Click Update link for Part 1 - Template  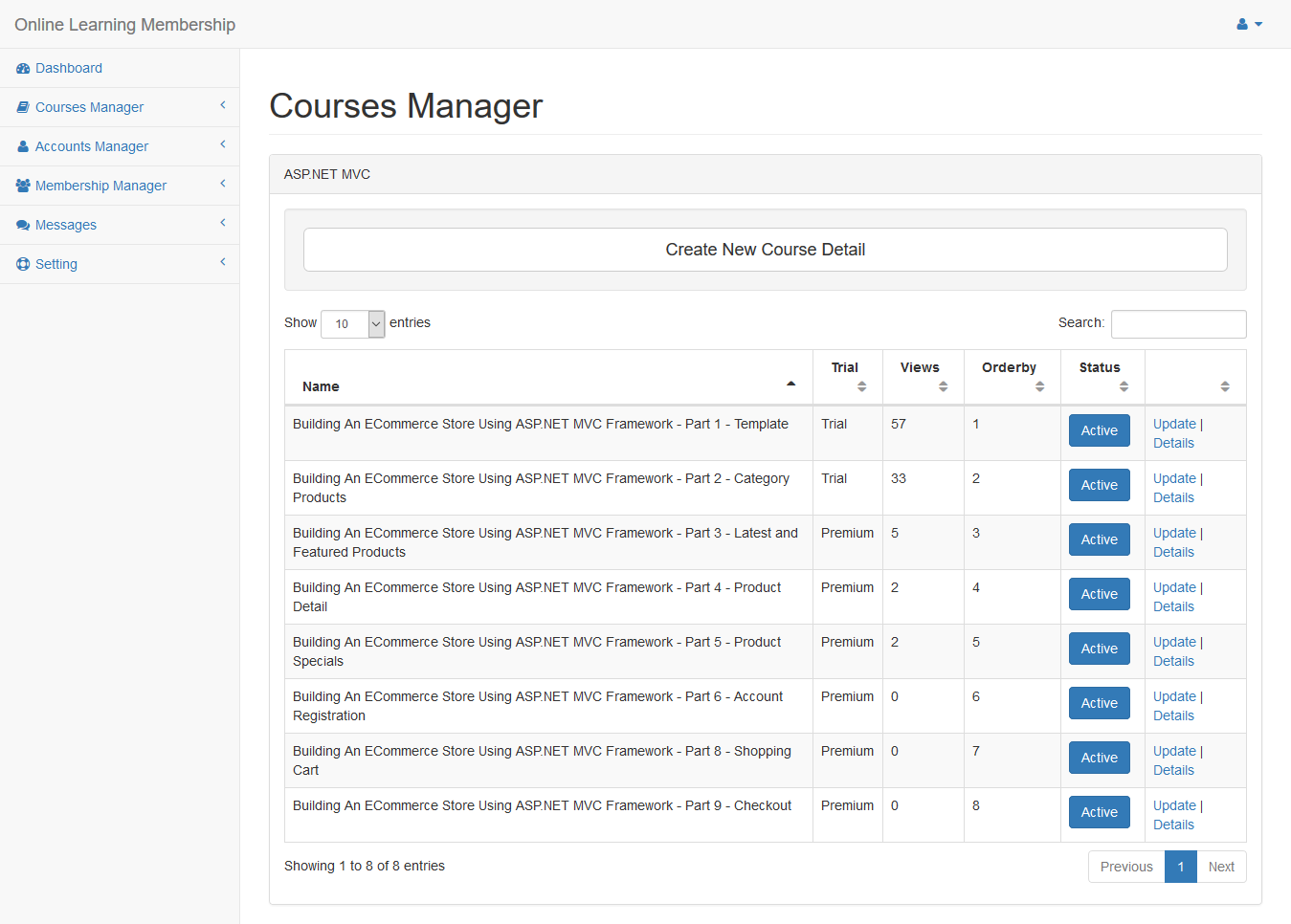(x=1174, y=424)
